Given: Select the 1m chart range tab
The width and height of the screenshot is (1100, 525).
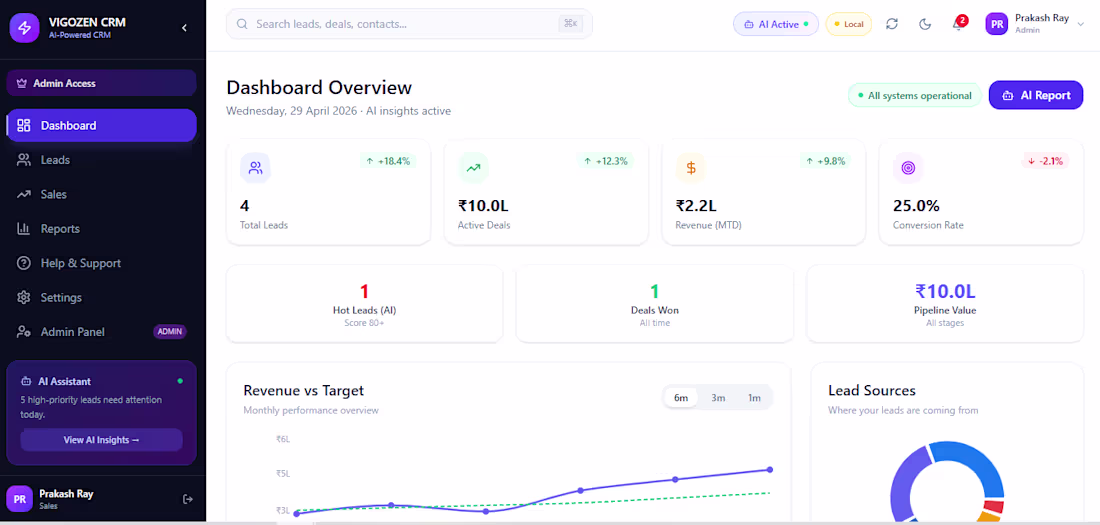Looking at the screenshot, I should click(754, 398).
